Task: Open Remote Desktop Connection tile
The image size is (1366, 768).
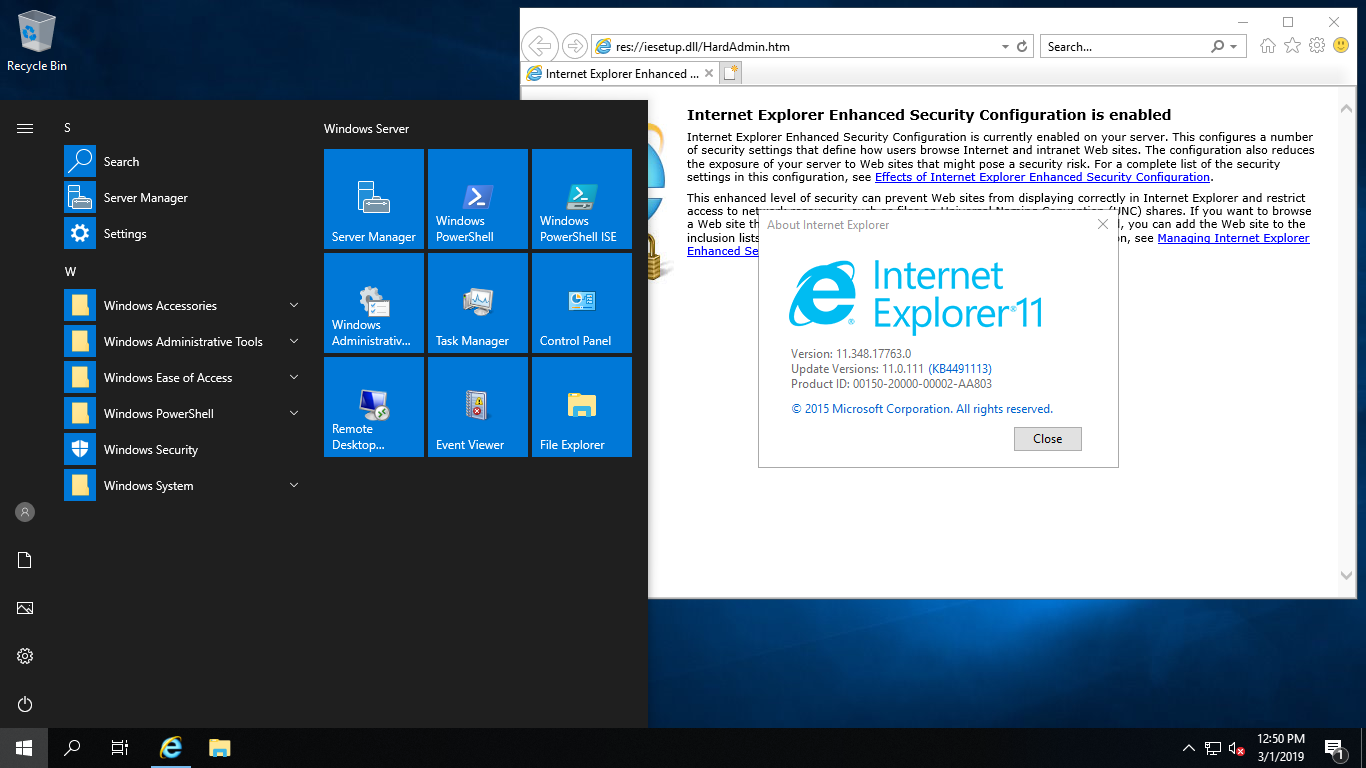Action: 374,407
